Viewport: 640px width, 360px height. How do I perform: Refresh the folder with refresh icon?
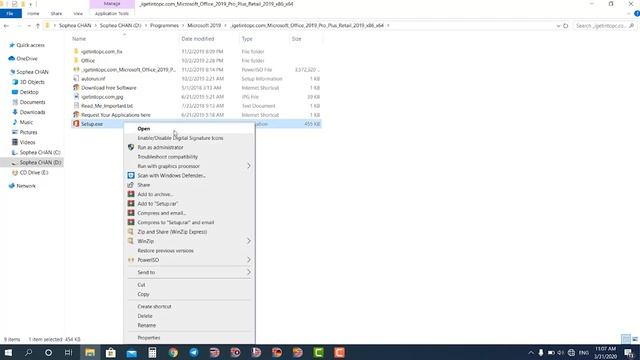coord(566,26)
